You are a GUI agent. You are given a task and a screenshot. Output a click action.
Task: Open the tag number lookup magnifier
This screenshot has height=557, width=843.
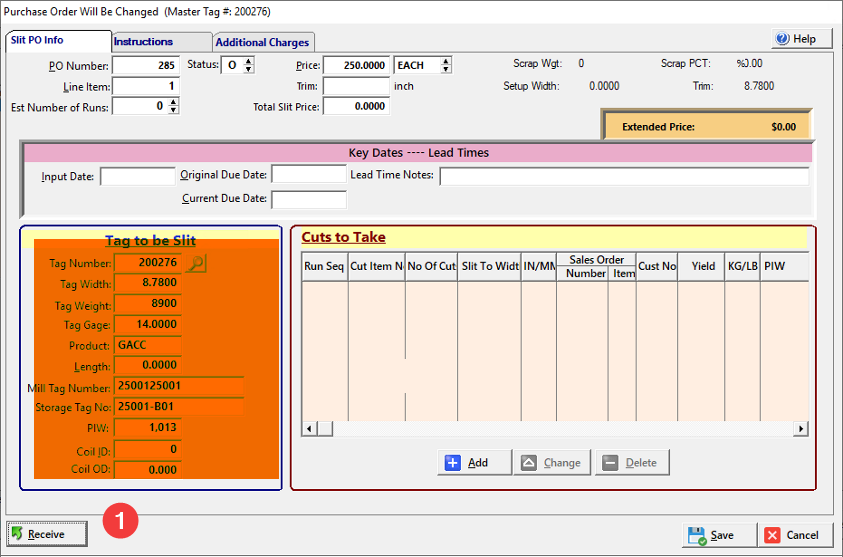click(x=196, y=263)
